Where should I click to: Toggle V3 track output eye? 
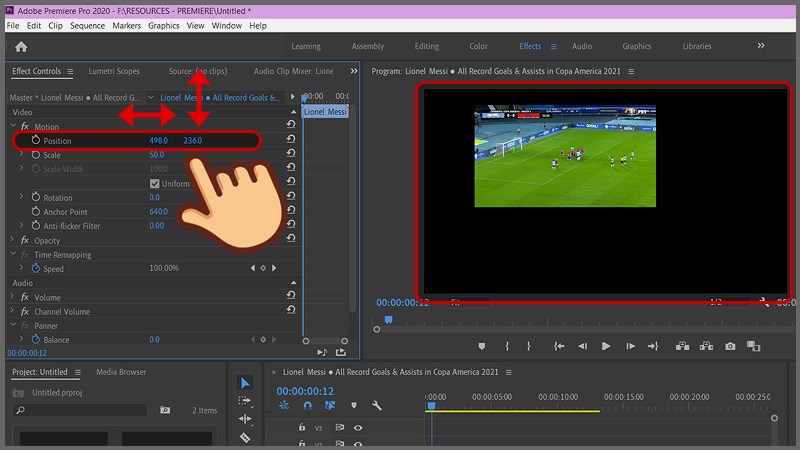point(358,428)
